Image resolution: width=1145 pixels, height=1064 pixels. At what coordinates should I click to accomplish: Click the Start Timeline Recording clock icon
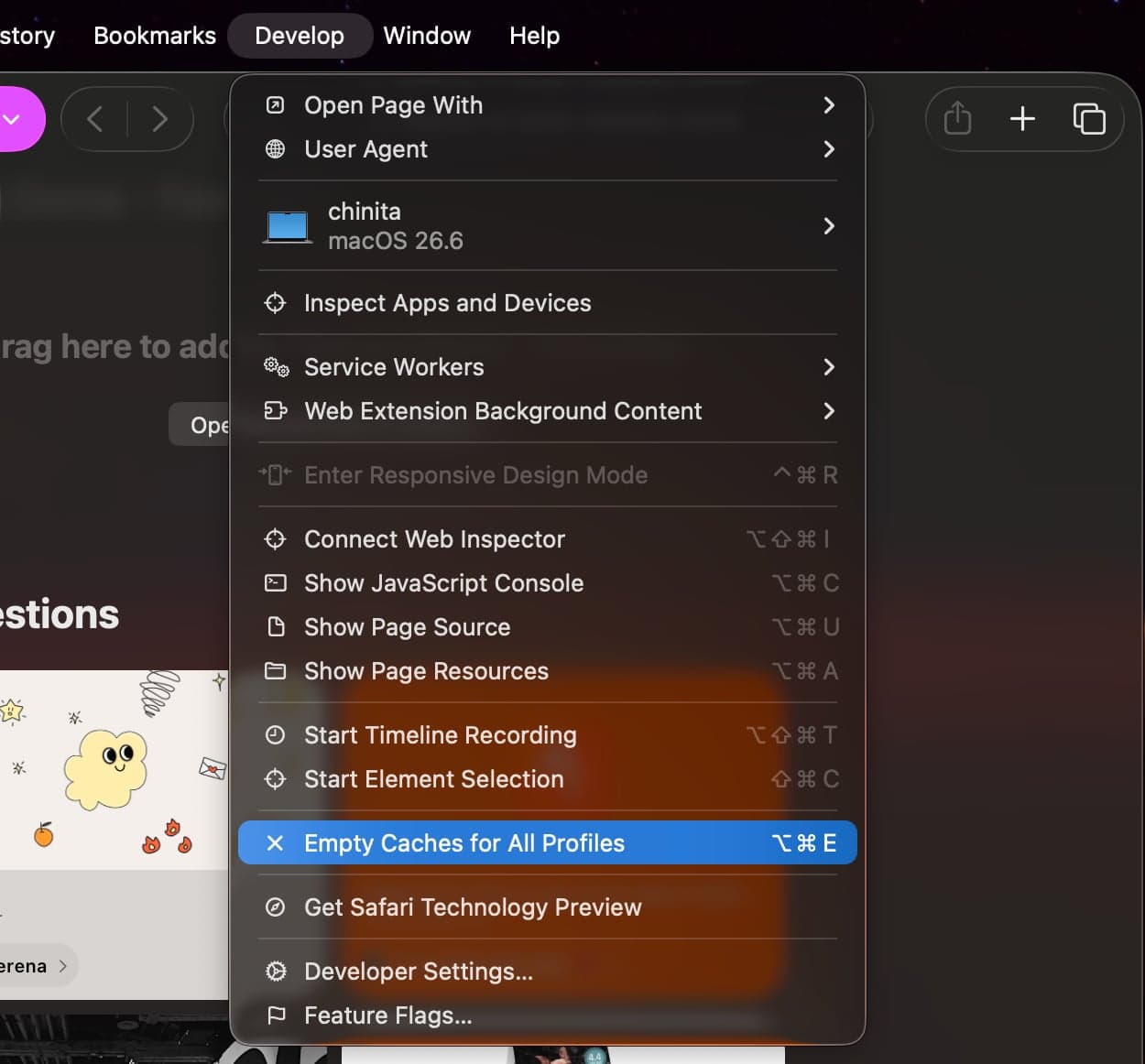point(275,735)
